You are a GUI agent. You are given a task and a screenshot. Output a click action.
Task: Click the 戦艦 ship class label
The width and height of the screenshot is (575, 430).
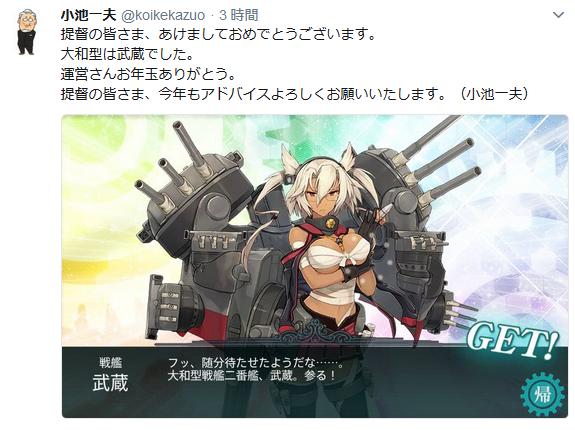click(x=110, y=363)
